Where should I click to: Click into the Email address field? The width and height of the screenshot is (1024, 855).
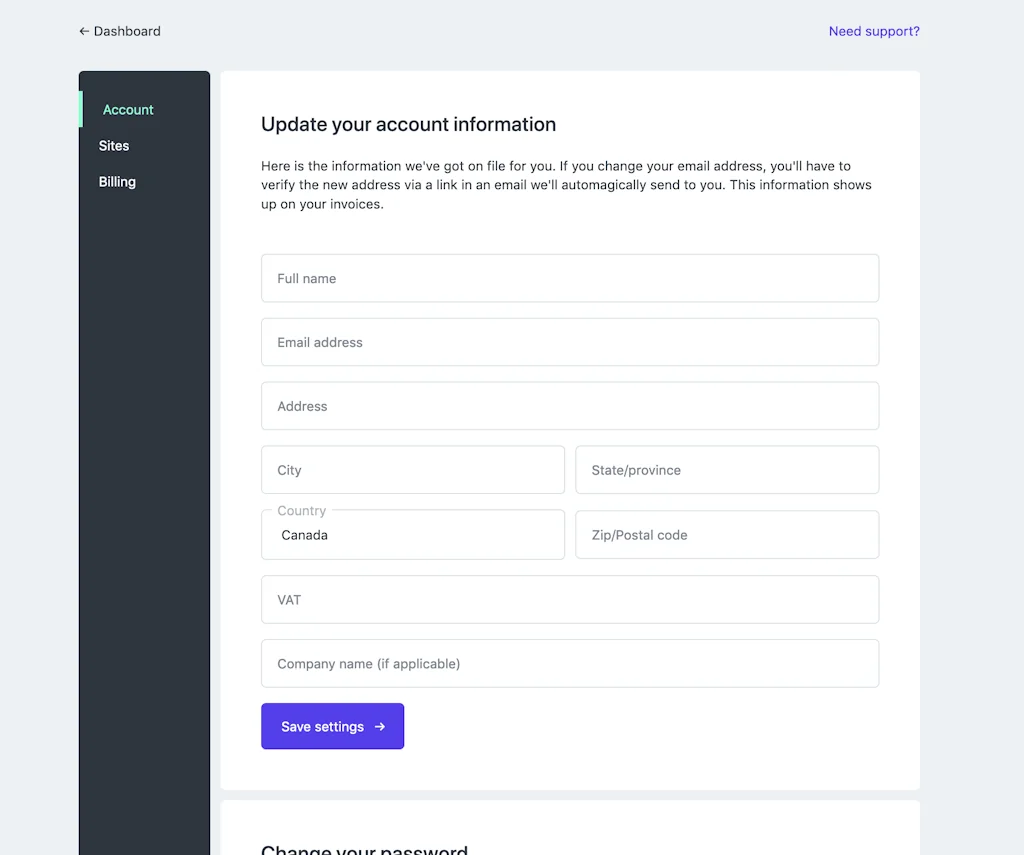coord(570,342)
